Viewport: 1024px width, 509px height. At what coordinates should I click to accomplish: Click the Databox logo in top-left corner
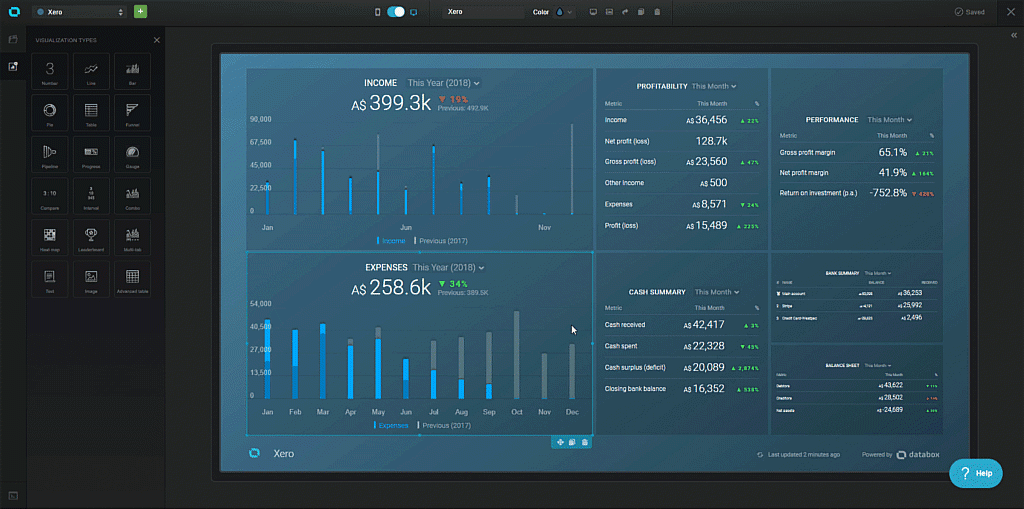click(14, 12)
